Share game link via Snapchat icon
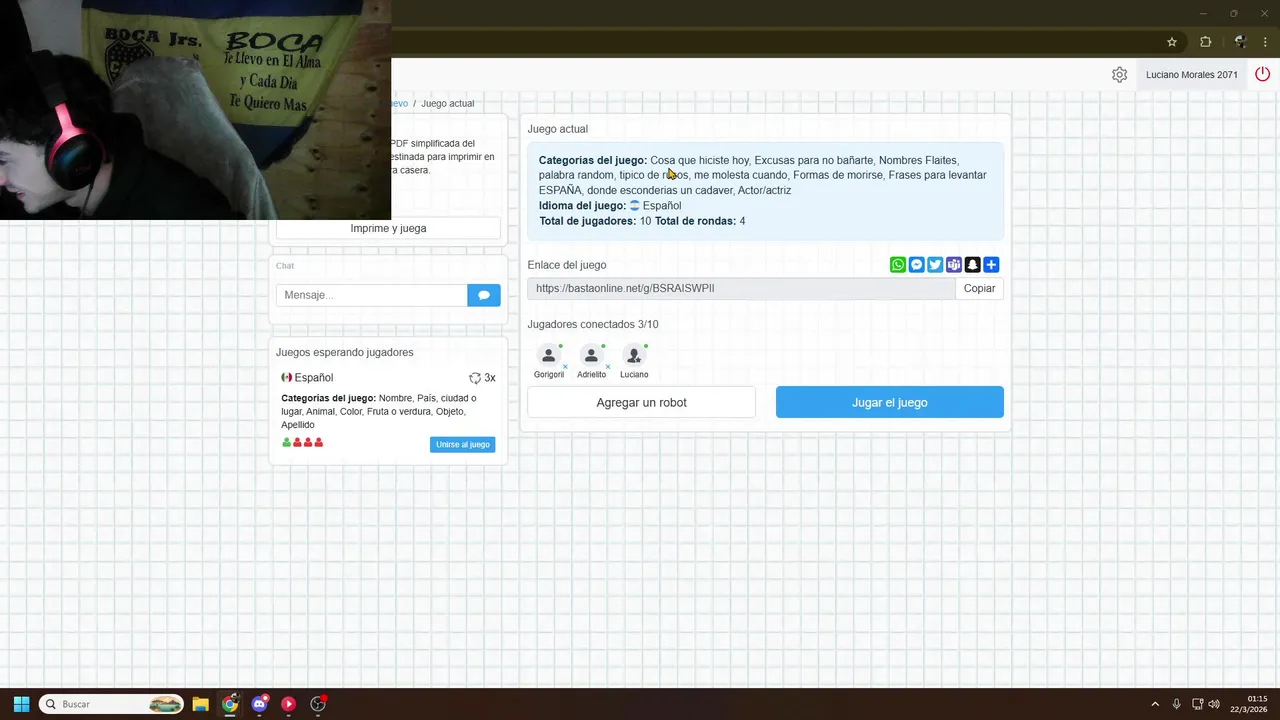The width and height of the screenshot is (1280, 720). pos(972,265)
